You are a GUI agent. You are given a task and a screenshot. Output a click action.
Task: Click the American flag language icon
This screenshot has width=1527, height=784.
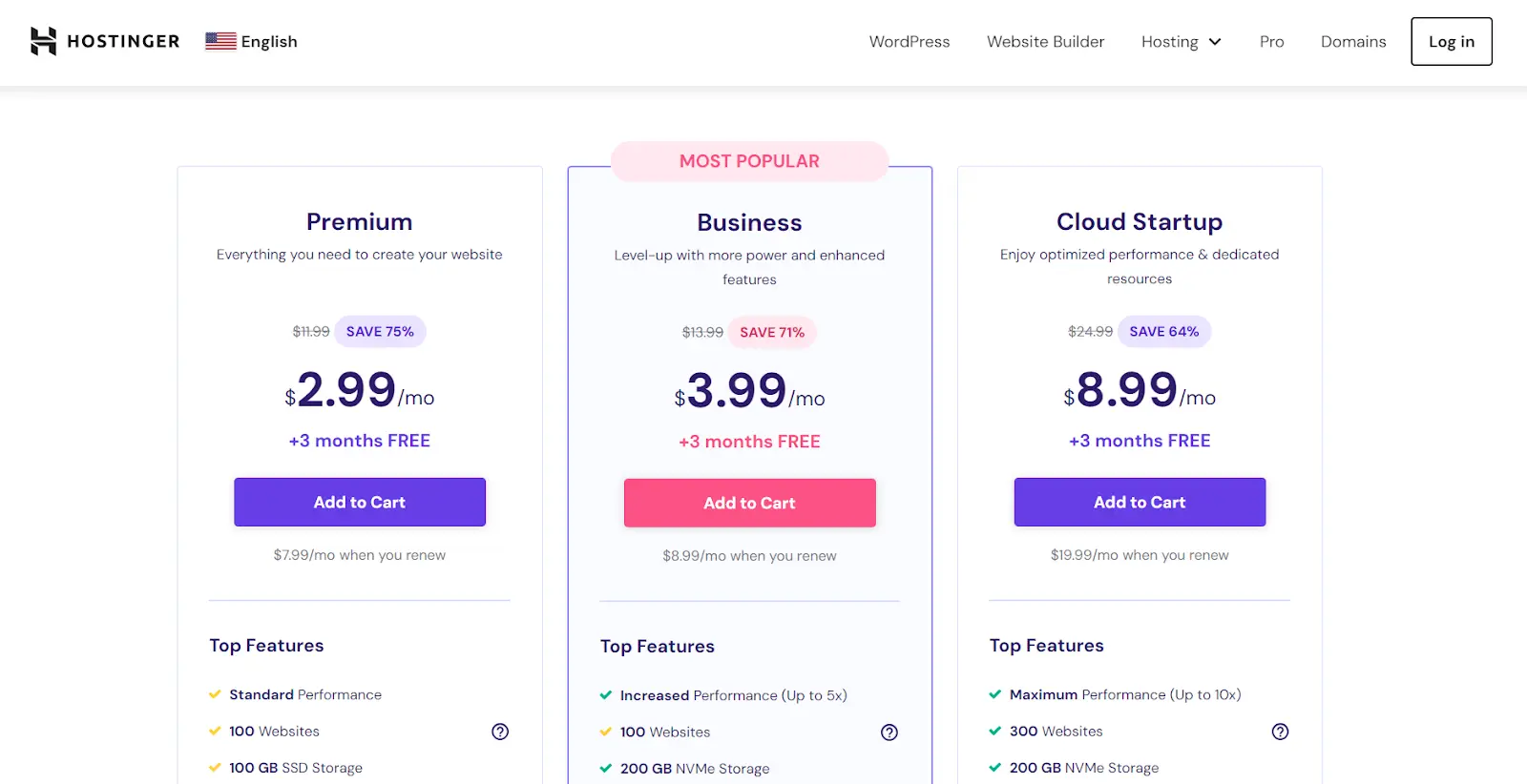220,41
